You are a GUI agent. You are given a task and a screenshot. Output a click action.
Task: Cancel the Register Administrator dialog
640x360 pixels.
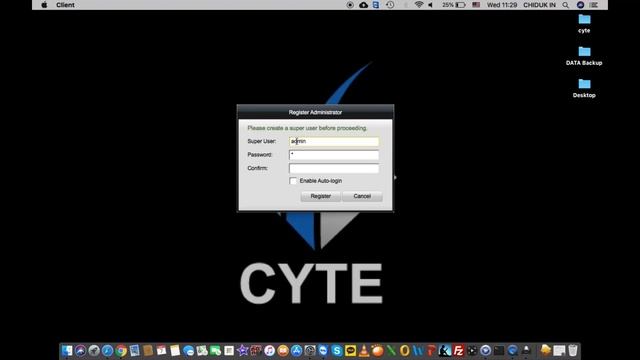pos(362,196)
